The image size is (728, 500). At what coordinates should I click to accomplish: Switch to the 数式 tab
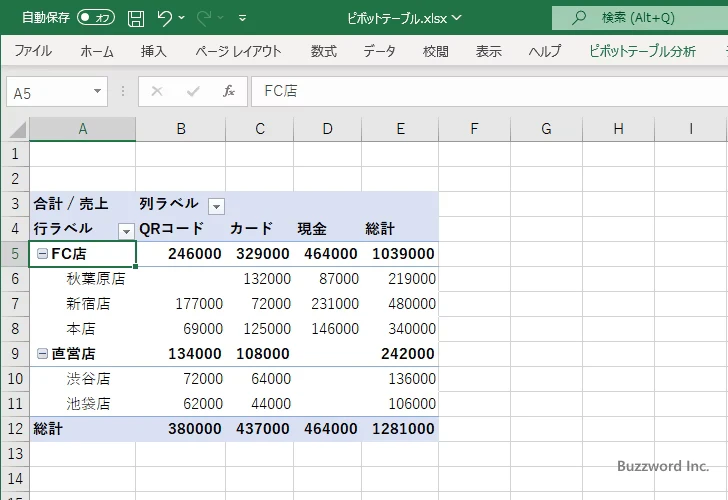pos(324,51)
